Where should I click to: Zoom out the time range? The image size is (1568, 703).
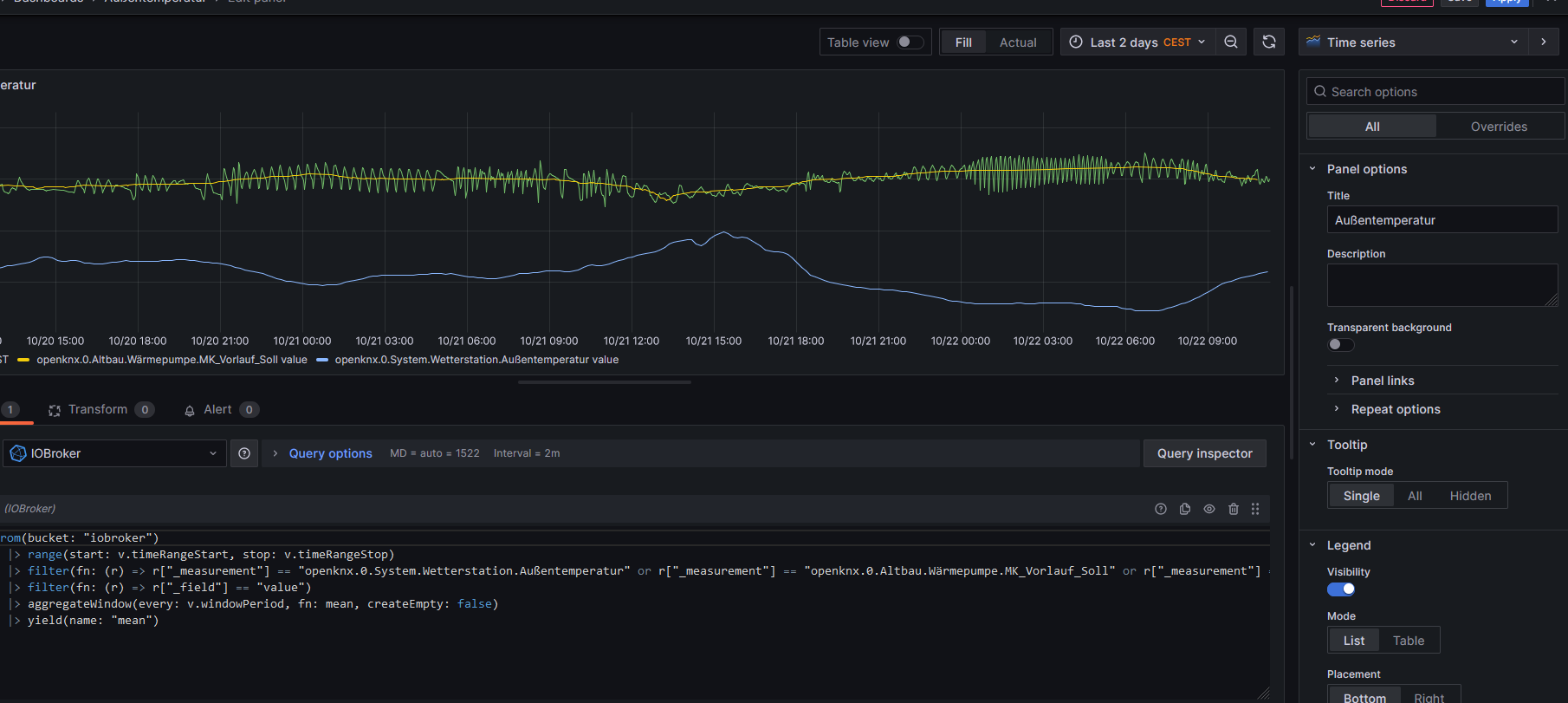pyautogui.click(x=1231, y=42)
